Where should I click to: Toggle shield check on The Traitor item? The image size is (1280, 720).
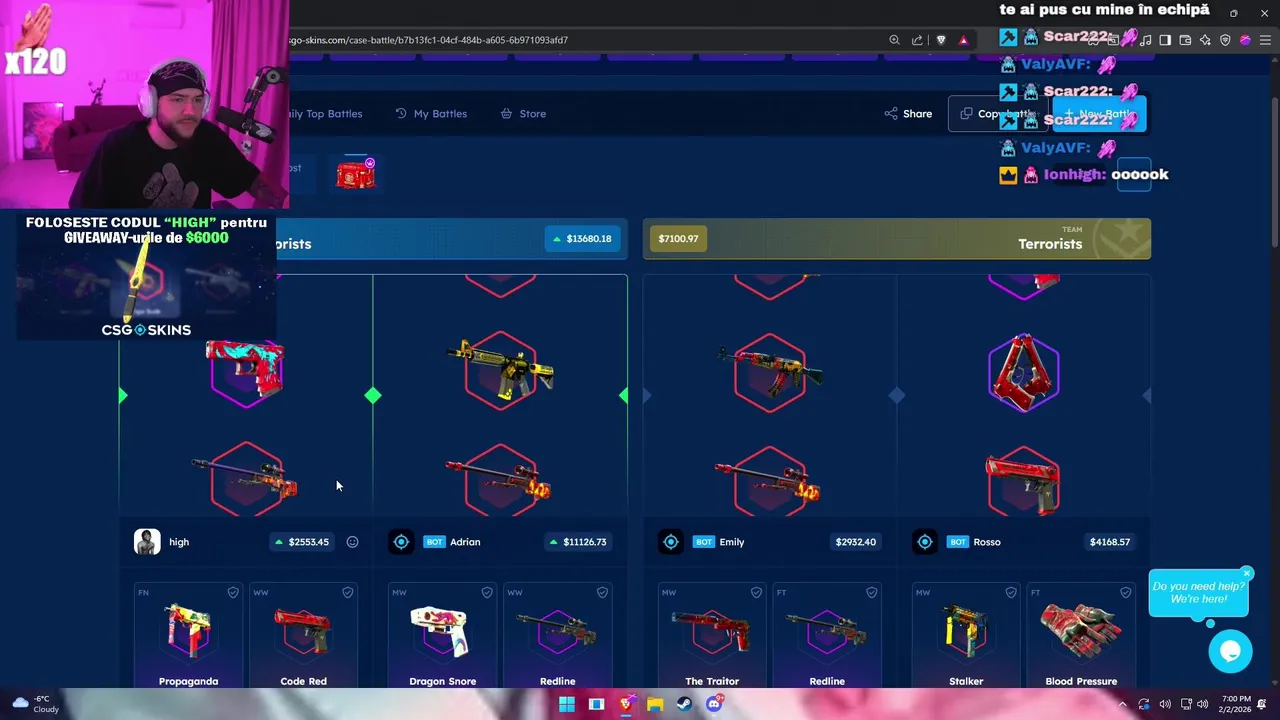[x=756, y=593]
